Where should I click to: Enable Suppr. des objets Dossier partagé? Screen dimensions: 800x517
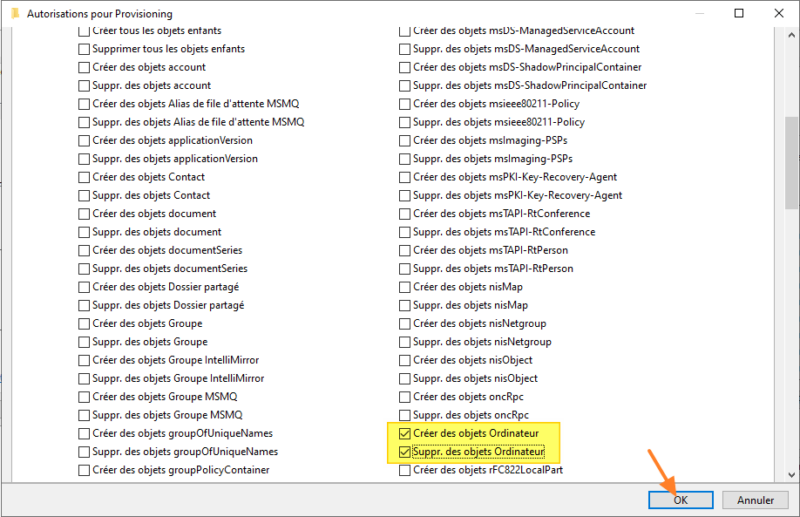click(x=84, y=306)
